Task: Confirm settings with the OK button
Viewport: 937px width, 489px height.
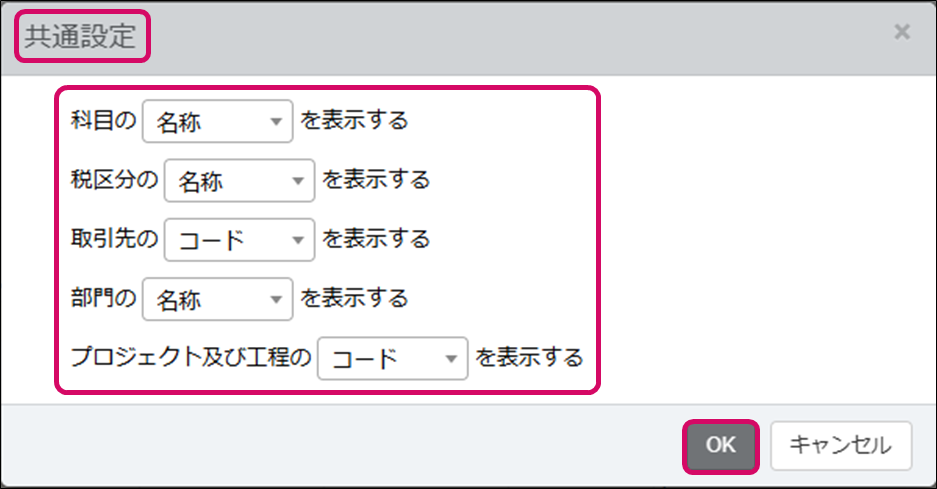Action: tap(721, 445)
